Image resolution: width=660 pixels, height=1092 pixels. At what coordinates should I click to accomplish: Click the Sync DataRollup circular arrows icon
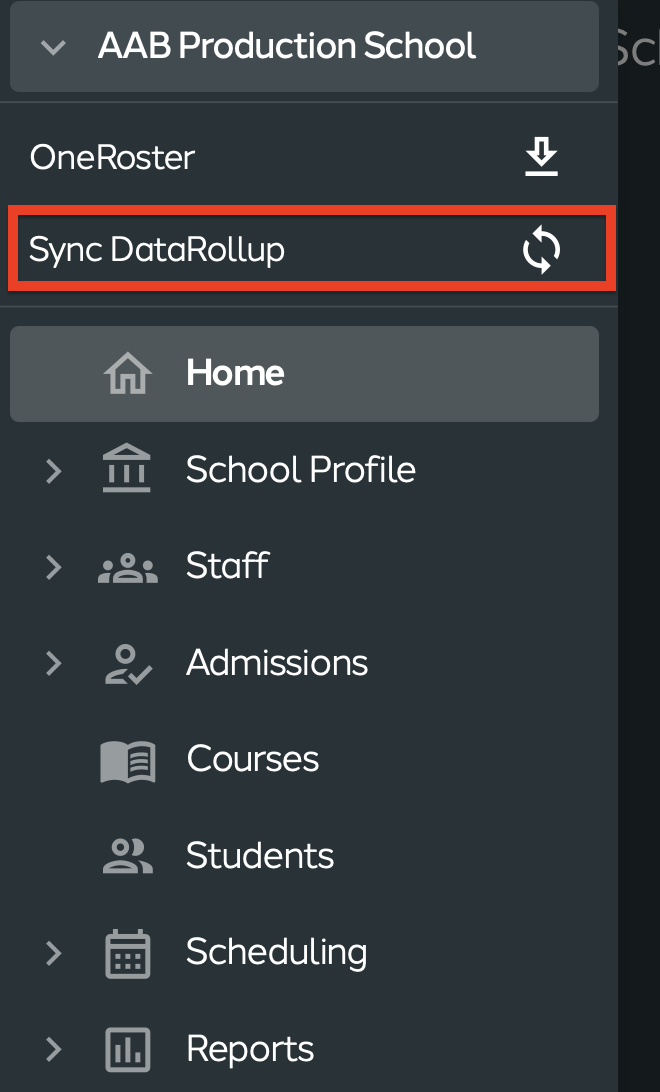point(541,250)
